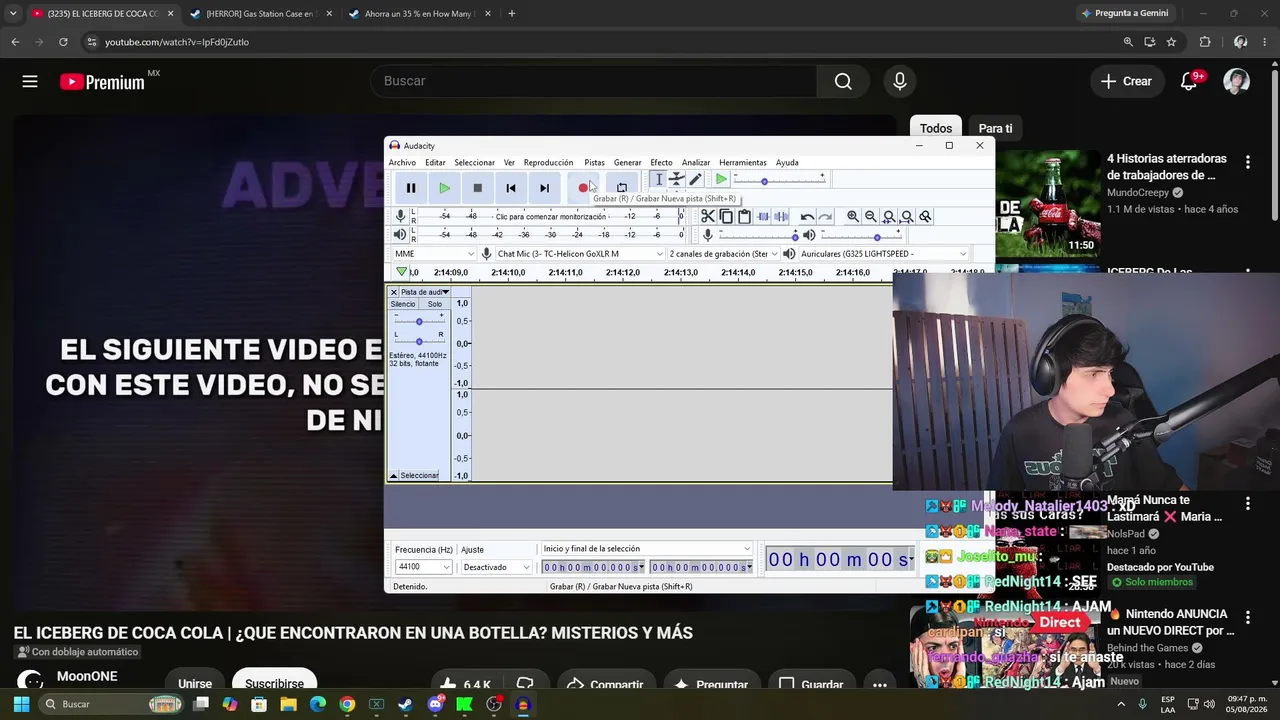Adjust the recording volume slider
Image resolution: width=1280 pixels, height=720 pixels.
click(757, 235)
